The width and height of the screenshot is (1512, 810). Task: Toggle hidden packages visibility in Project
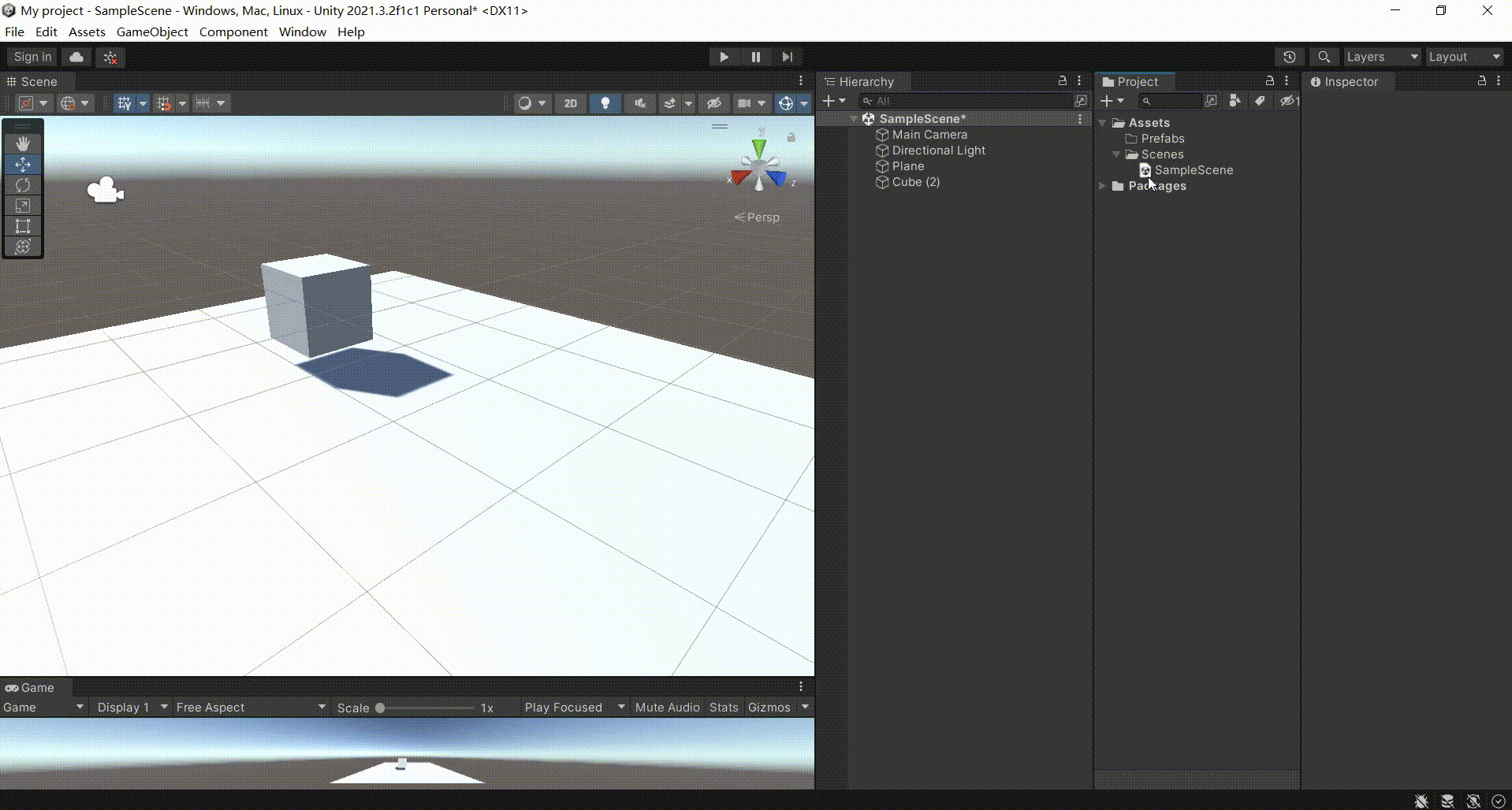(1289, 101)
